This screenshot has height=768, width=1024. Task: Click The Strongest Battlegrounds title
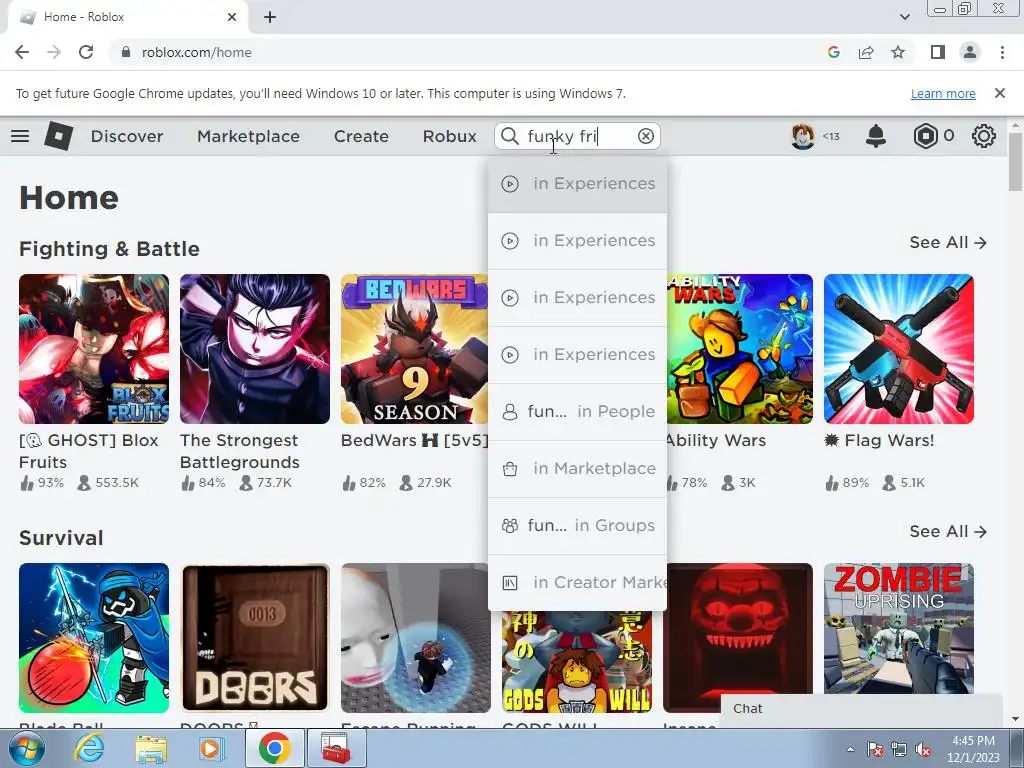coord(240,451)
